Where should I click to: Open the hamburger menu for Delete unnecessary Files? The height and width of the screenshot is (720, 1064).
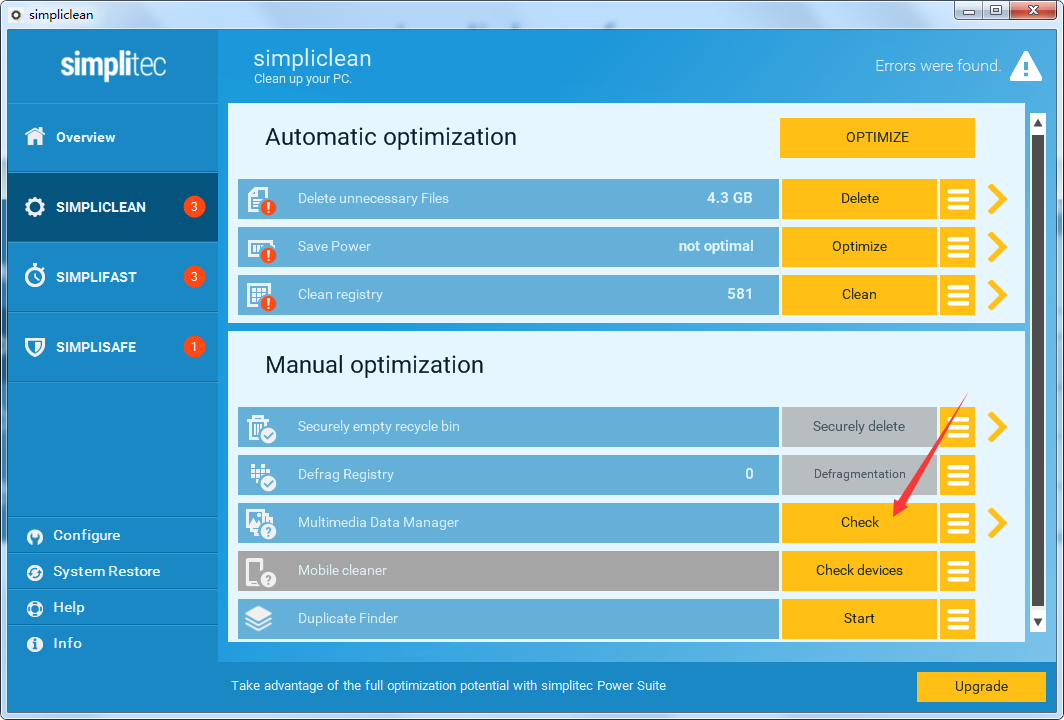coord(957,199)
